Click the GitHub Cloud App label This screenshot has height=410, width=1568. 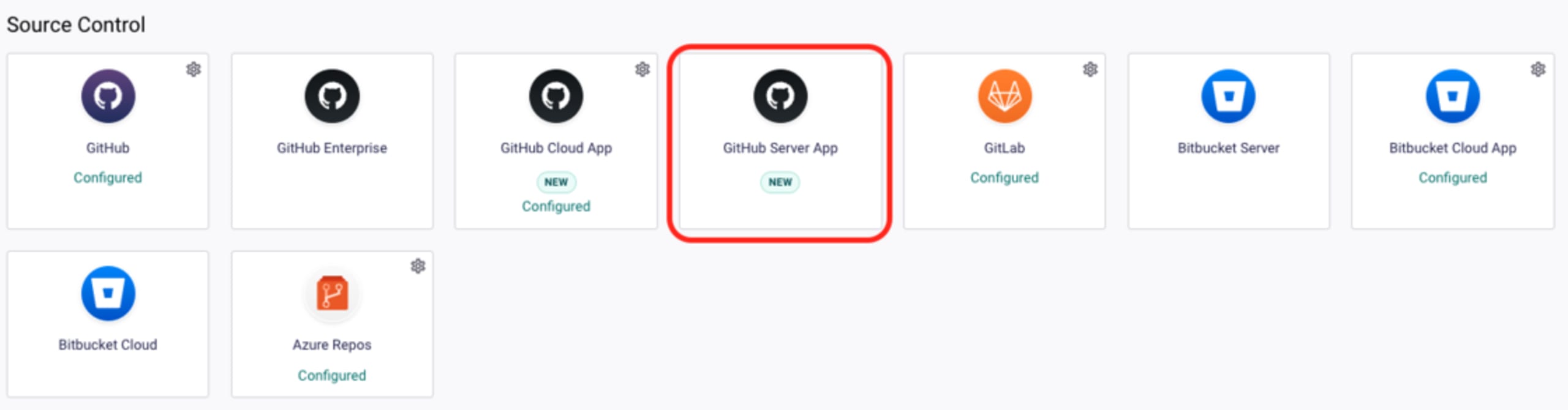(x=556, y=148)
